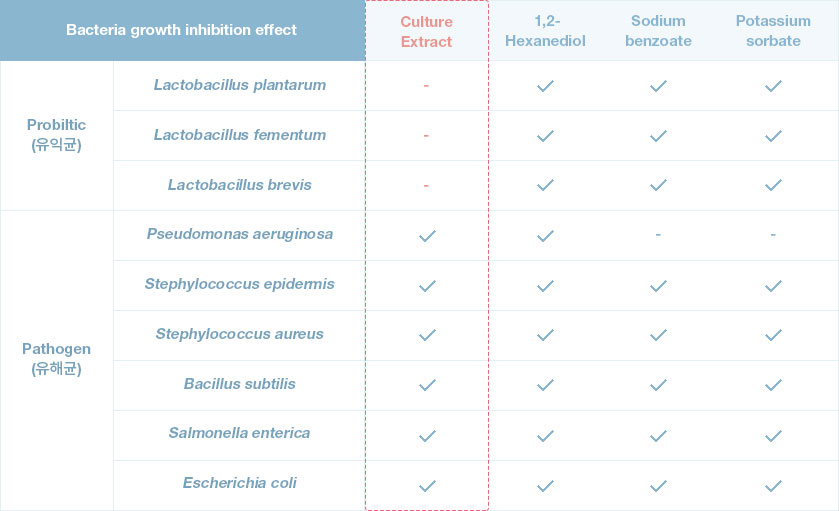Click the Culture Extract dash for Lactobacillus plantarum

tap(426, 86)
